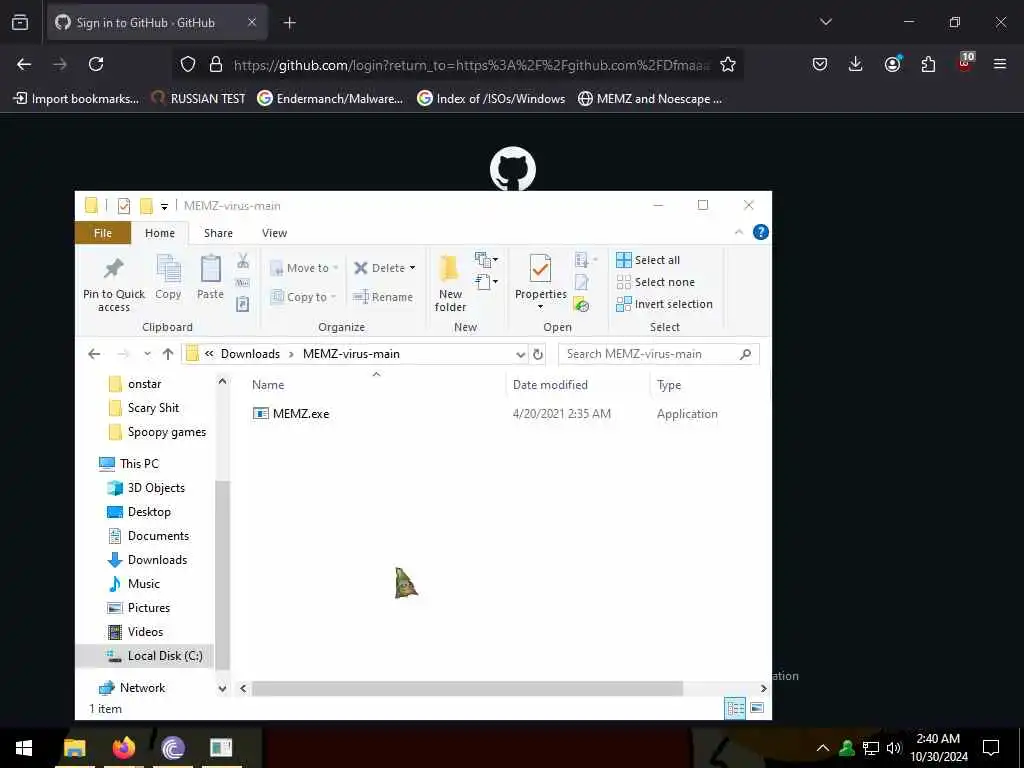1024x768 pixels.
Task: Switch to the View ribbon tab
Action: (x=274, y=233)
